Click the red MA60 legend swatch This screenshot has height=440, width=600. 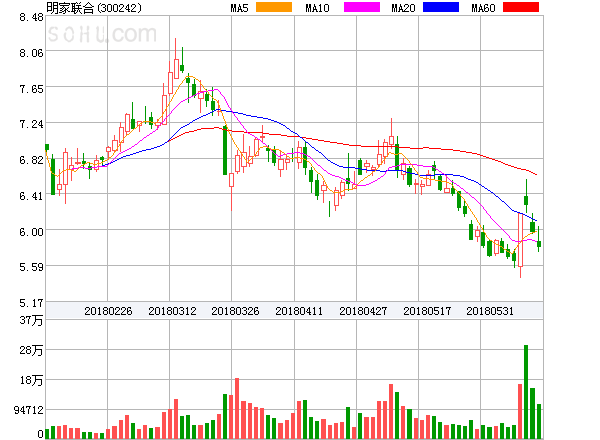point(521,7)
